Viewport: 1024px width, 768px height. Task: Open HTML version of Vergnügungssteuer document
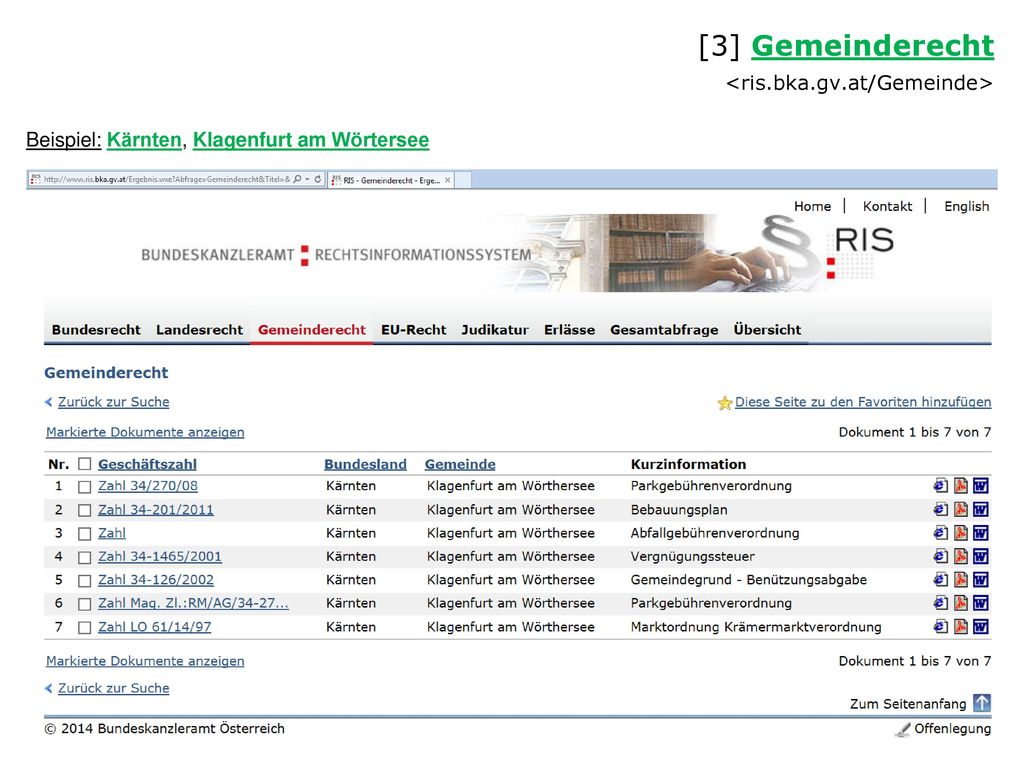tap(940, 556)
